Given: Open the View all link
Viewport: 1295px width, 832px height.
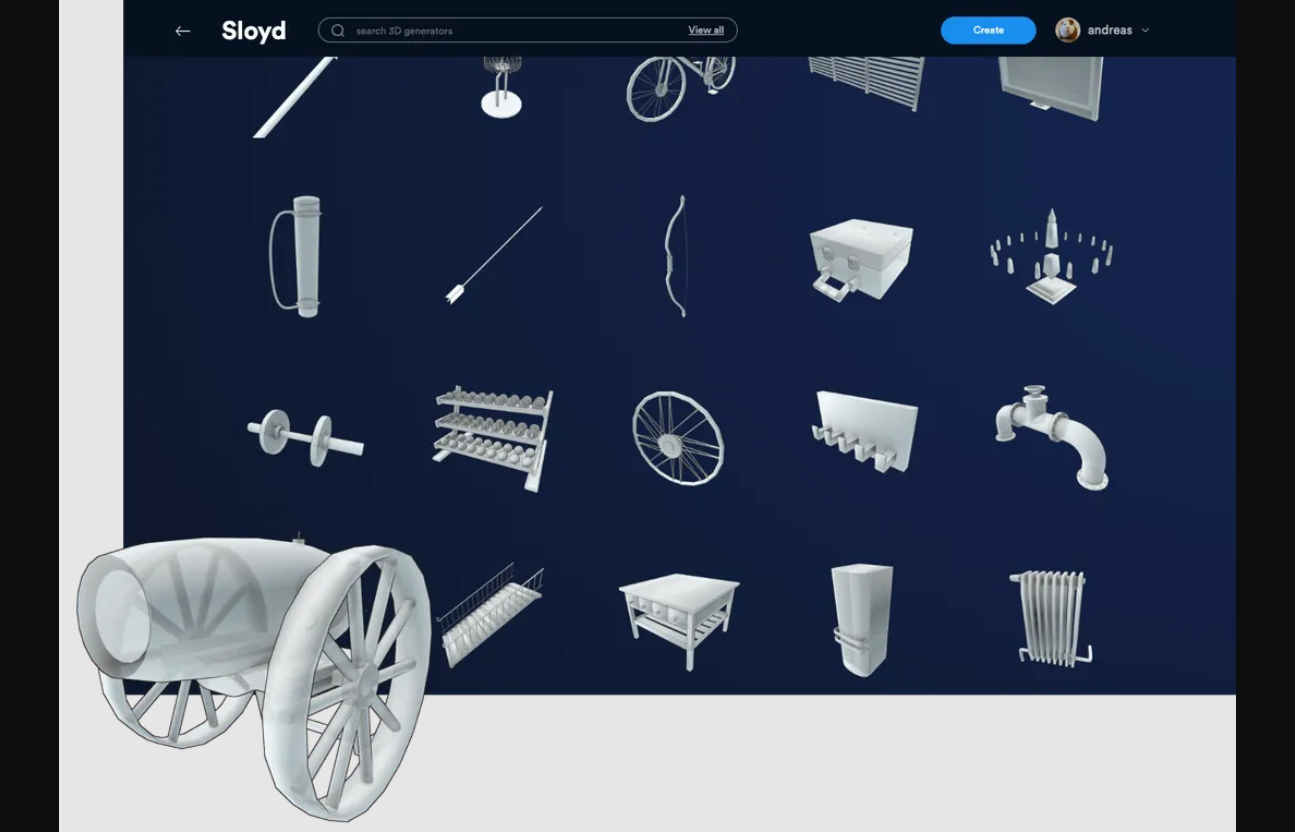Looking at the screenshot, I should [705, 30].
